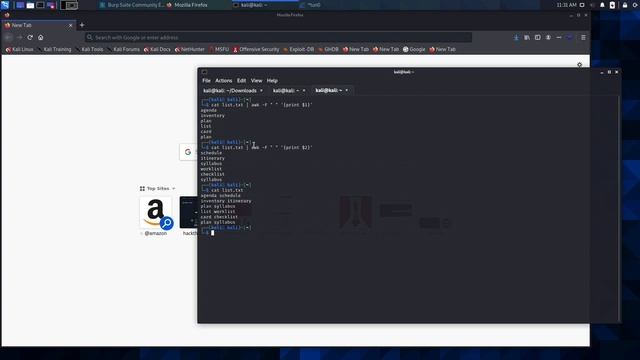Screen dimensions: 640x360
Task: Switch to Burp Suite Community in the taskbar
Action: [x=131, y=5]
